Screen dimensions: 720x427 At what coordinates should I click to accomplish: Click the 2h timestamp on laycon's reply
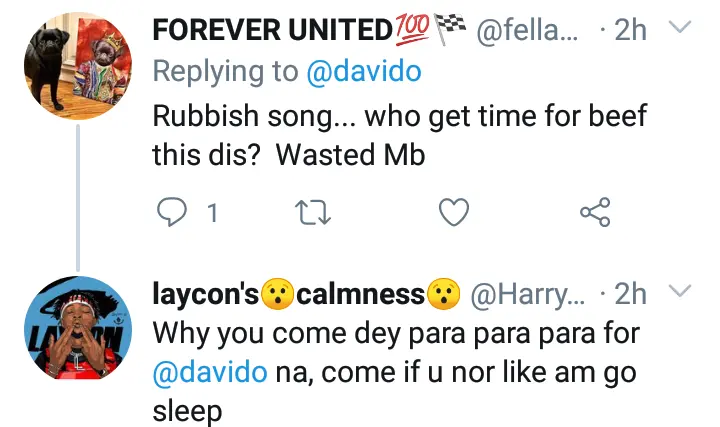[631, 295]
